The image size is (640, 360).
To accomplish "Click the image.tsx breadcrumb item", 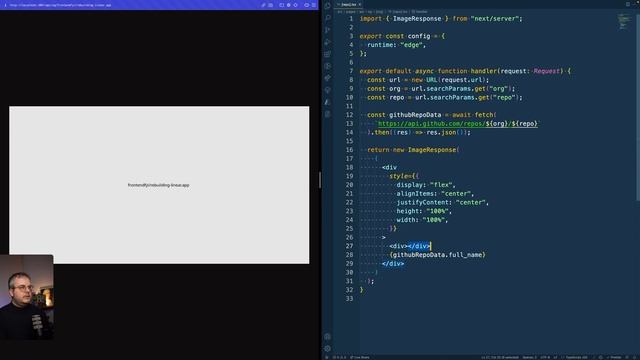I will point(398,12).
